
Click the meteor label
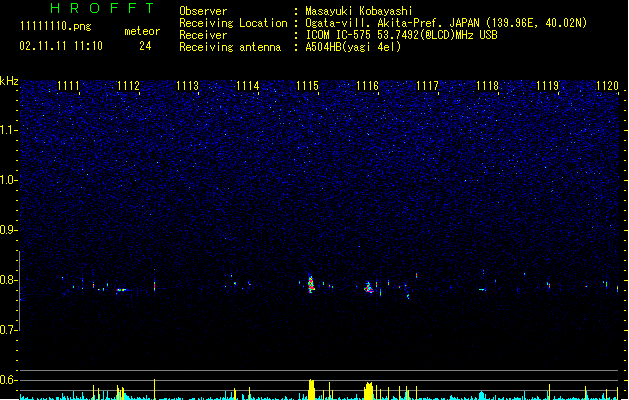pos(142,31)
